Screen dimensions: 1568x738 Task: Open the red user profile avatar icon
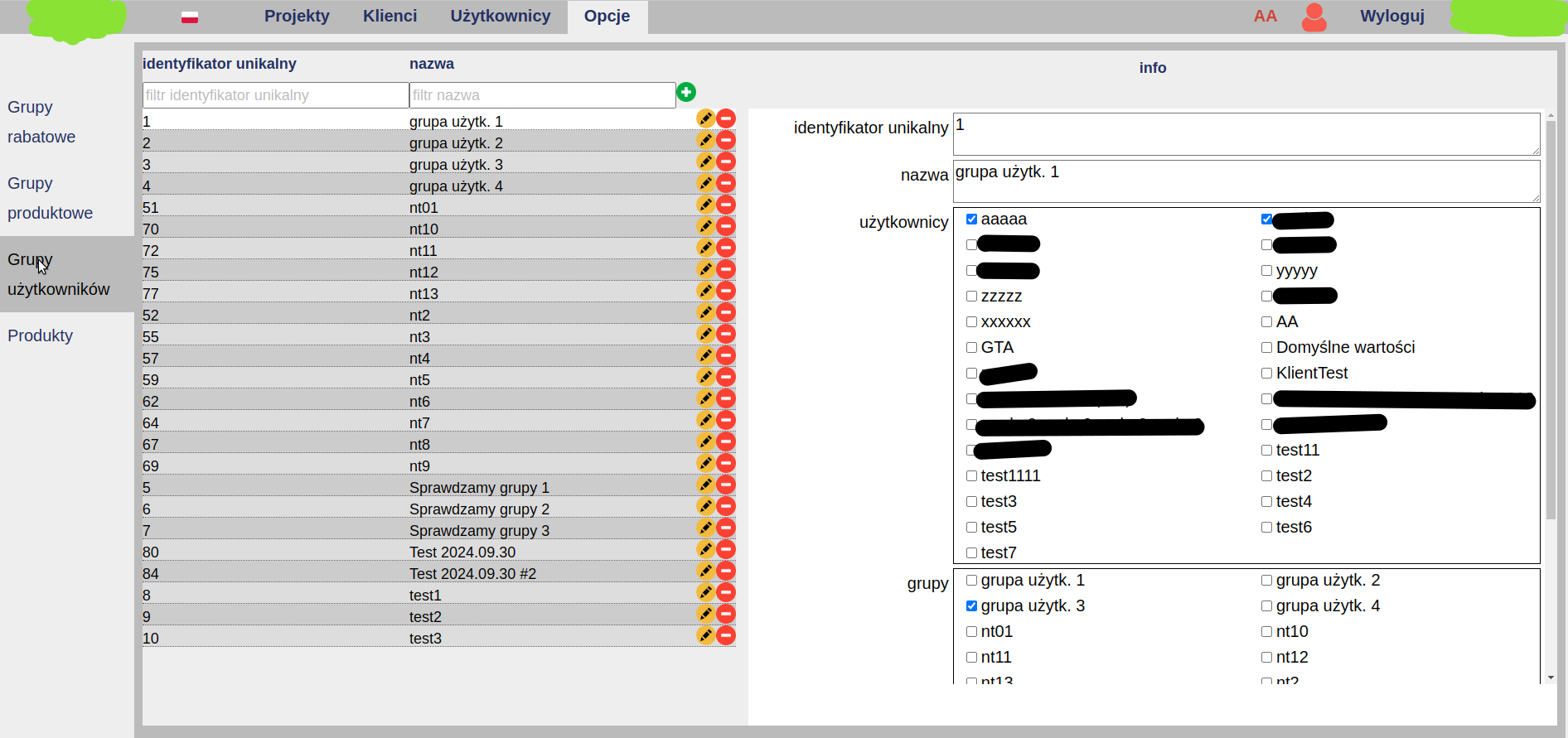coord(1314,17)
